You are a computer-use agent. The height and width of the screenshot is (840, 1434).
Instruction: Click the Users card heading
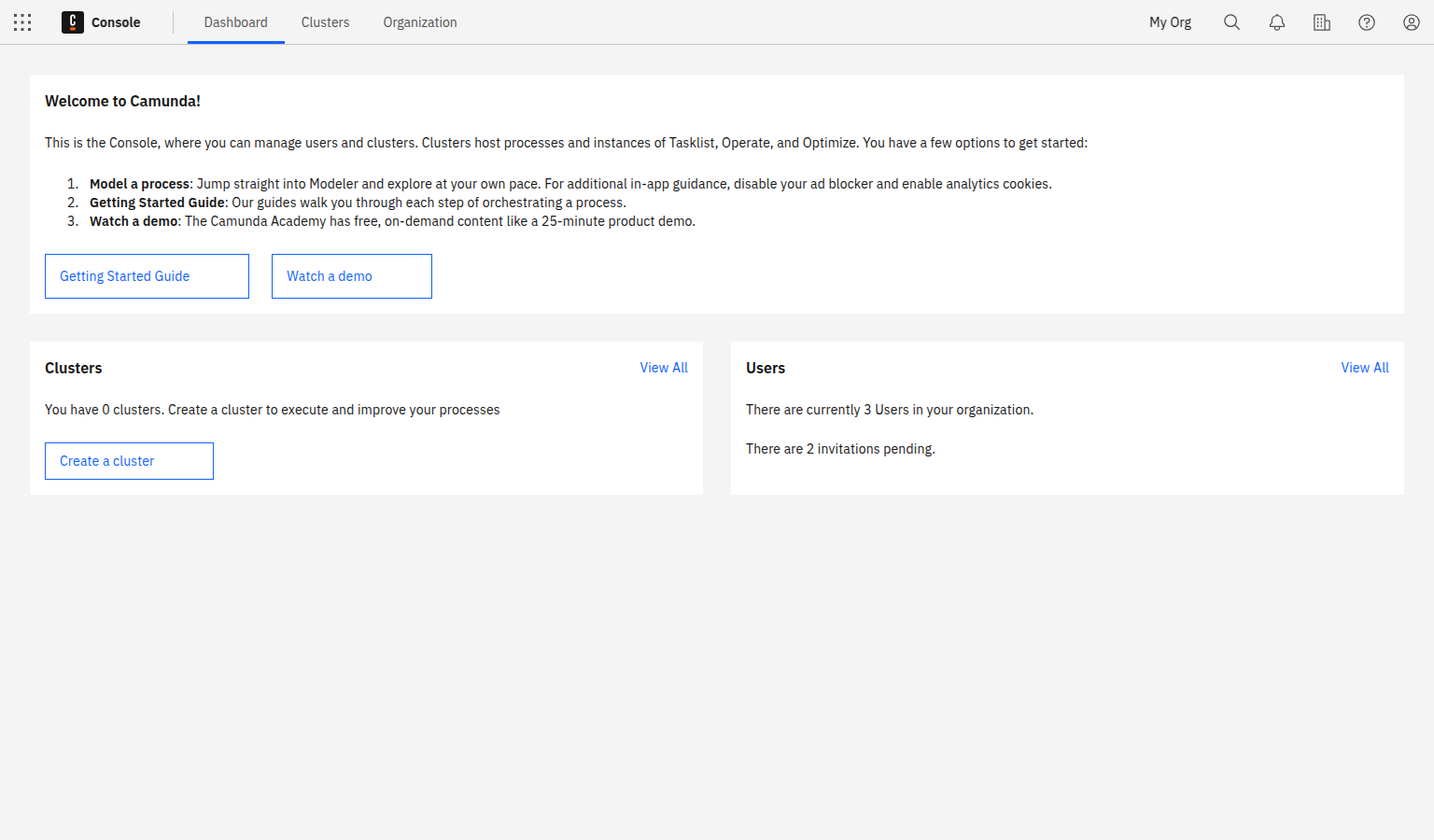(765, 368)
